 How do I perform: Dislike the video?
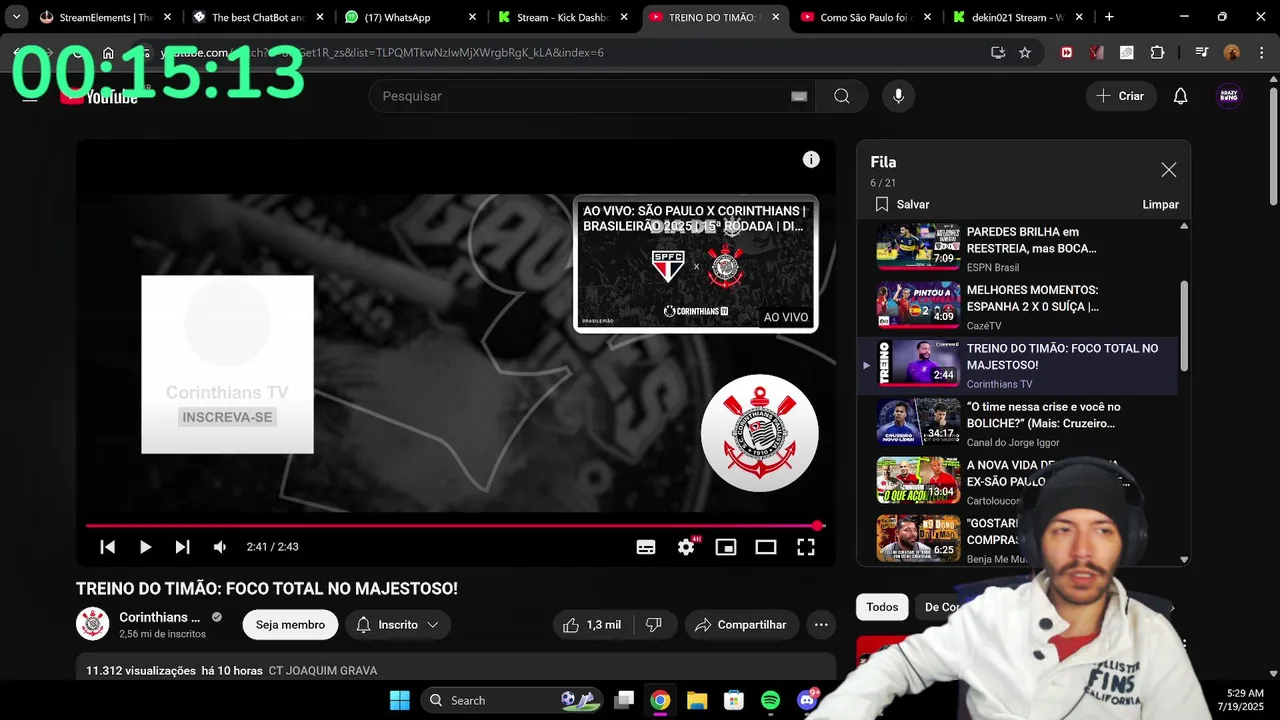coord(654,625)
